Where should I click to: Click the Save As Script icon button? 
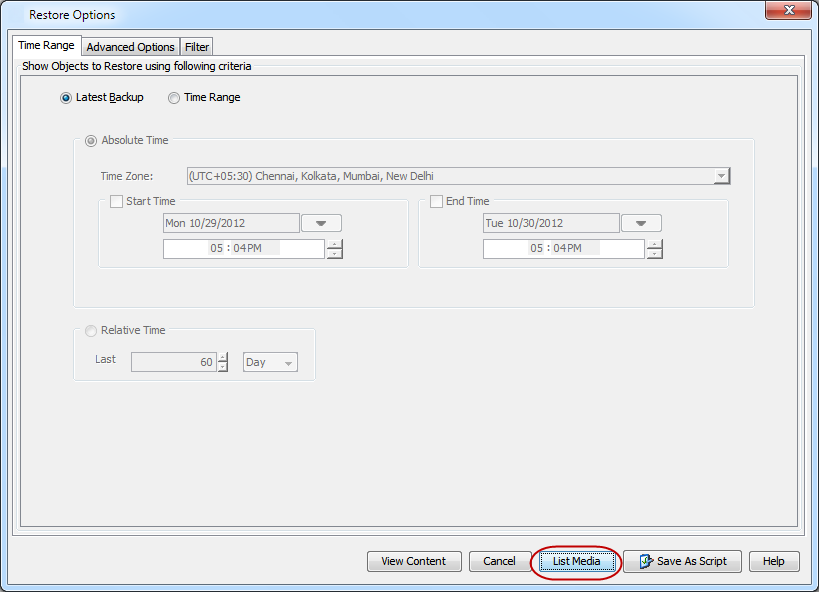pos(683,561)
